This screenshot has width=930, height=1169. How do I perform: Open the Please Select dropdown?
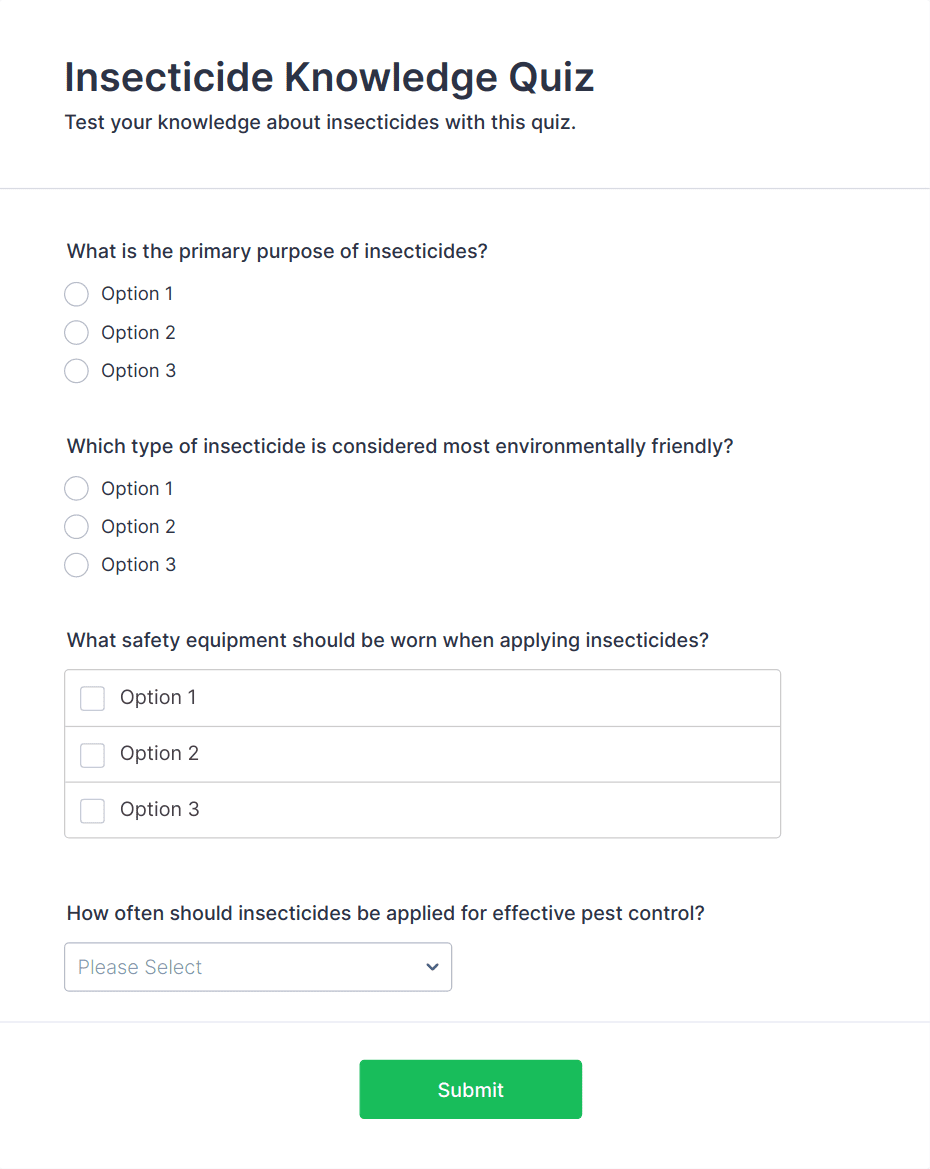pyautogui.click(x=257, y=967)
